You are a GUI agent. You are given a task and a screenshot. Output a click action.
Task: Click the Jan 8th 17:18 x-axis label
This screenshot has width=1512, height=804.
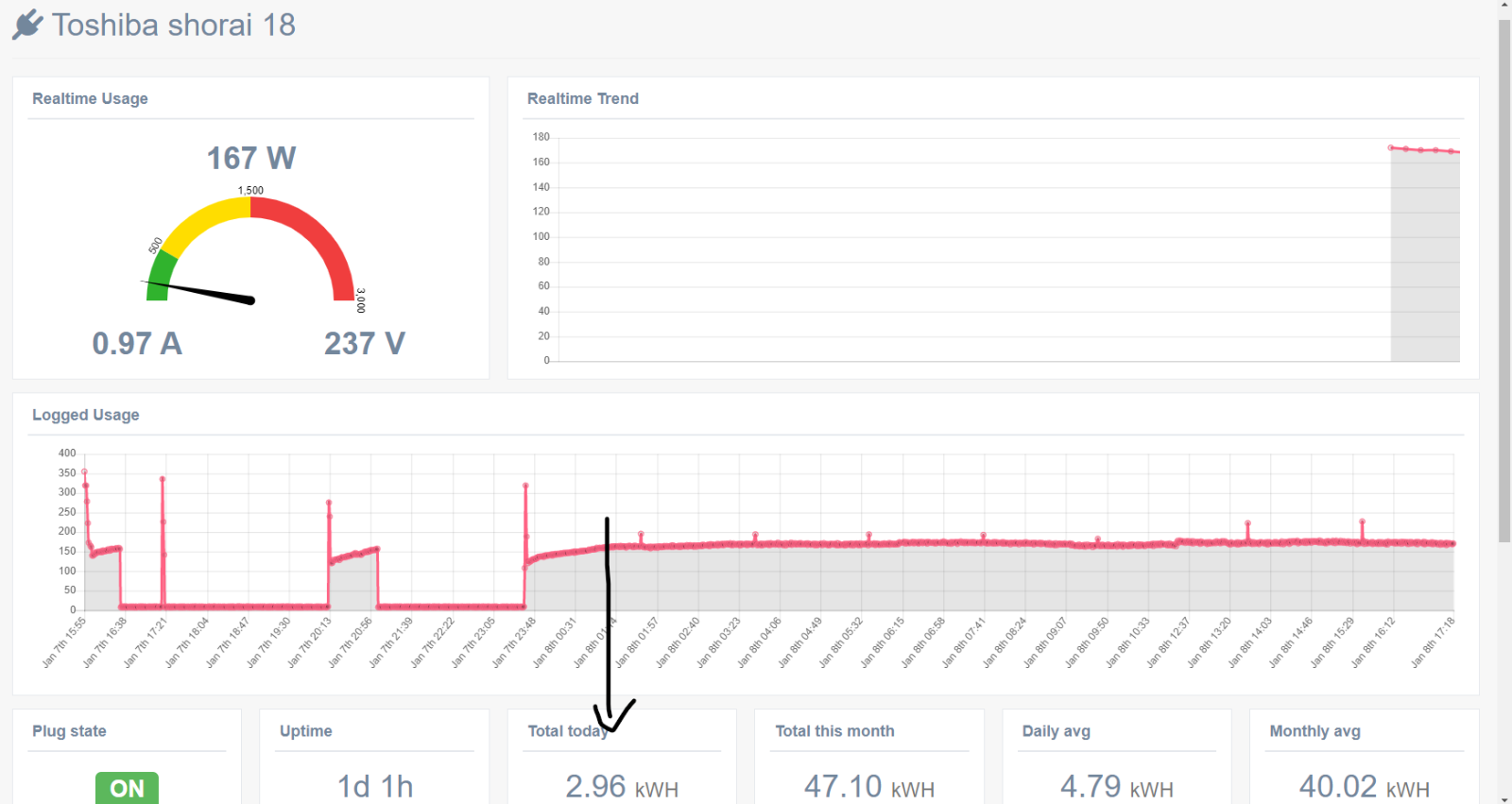[1434, 641]
